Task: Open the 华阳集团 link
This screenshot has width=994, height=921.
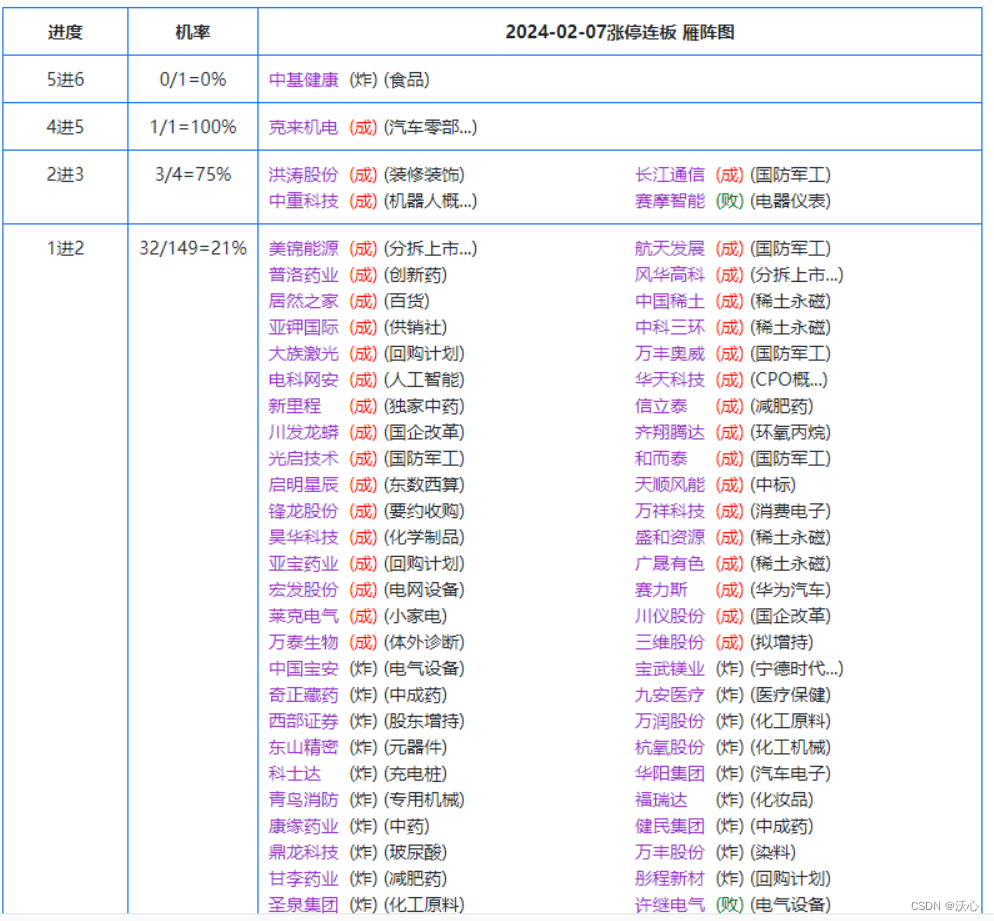Action: (670, 774)
